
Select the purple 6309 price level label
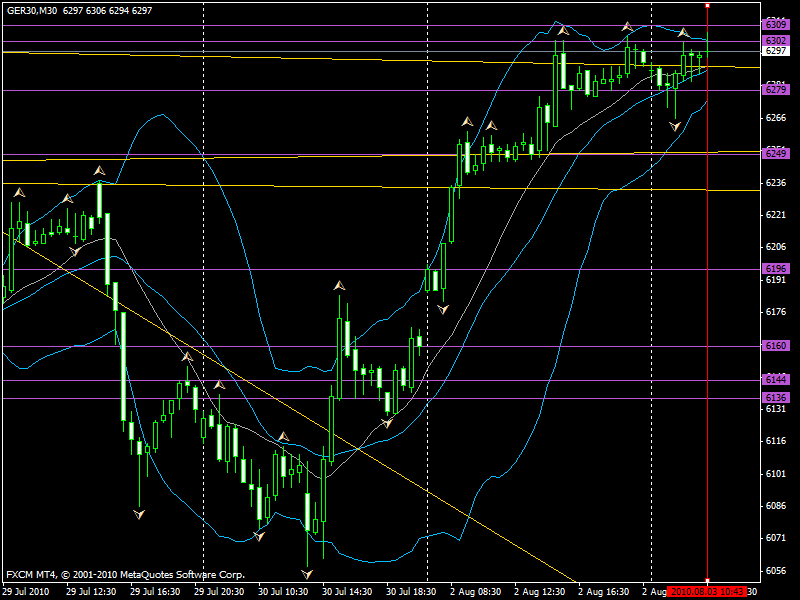pos(776,24)
